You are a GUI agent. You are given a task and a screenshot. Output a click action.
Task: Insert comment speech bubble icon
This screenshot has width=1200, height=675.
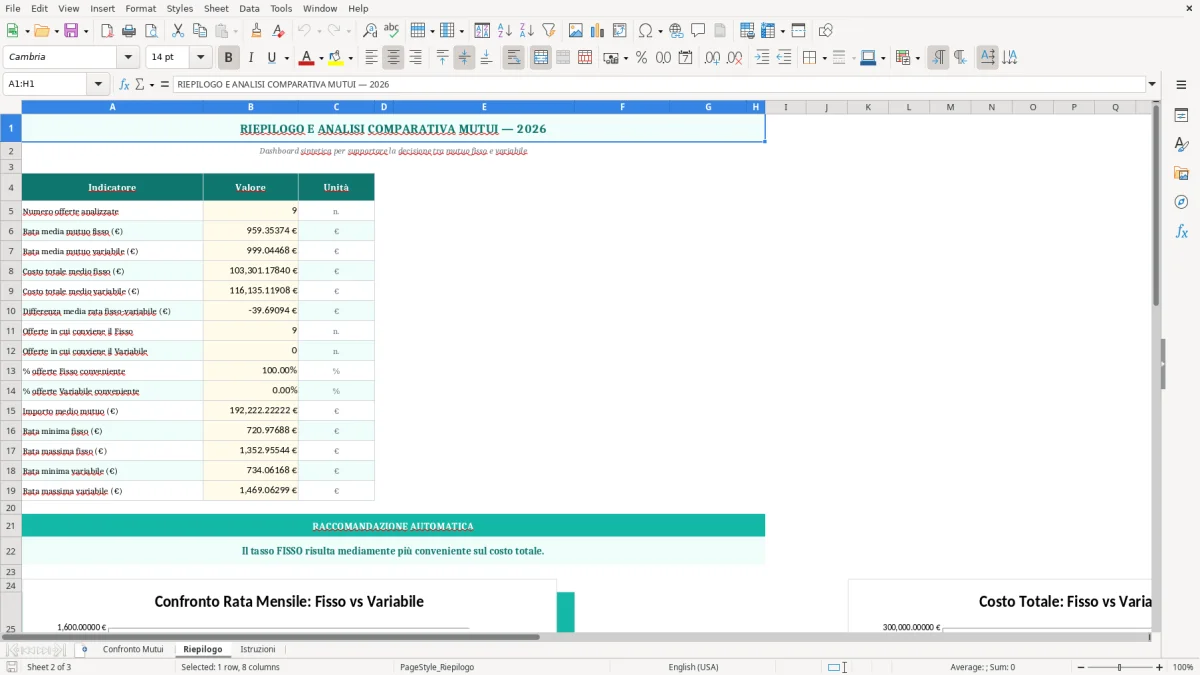click(698, 31)
